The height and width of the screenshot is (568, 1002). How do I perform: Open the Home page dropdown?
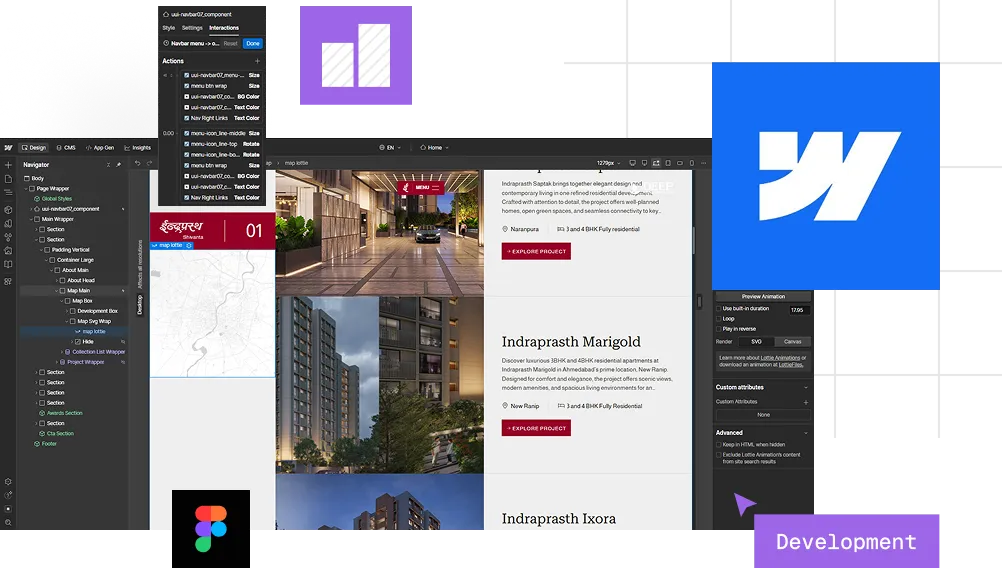[x=435, y=148]
